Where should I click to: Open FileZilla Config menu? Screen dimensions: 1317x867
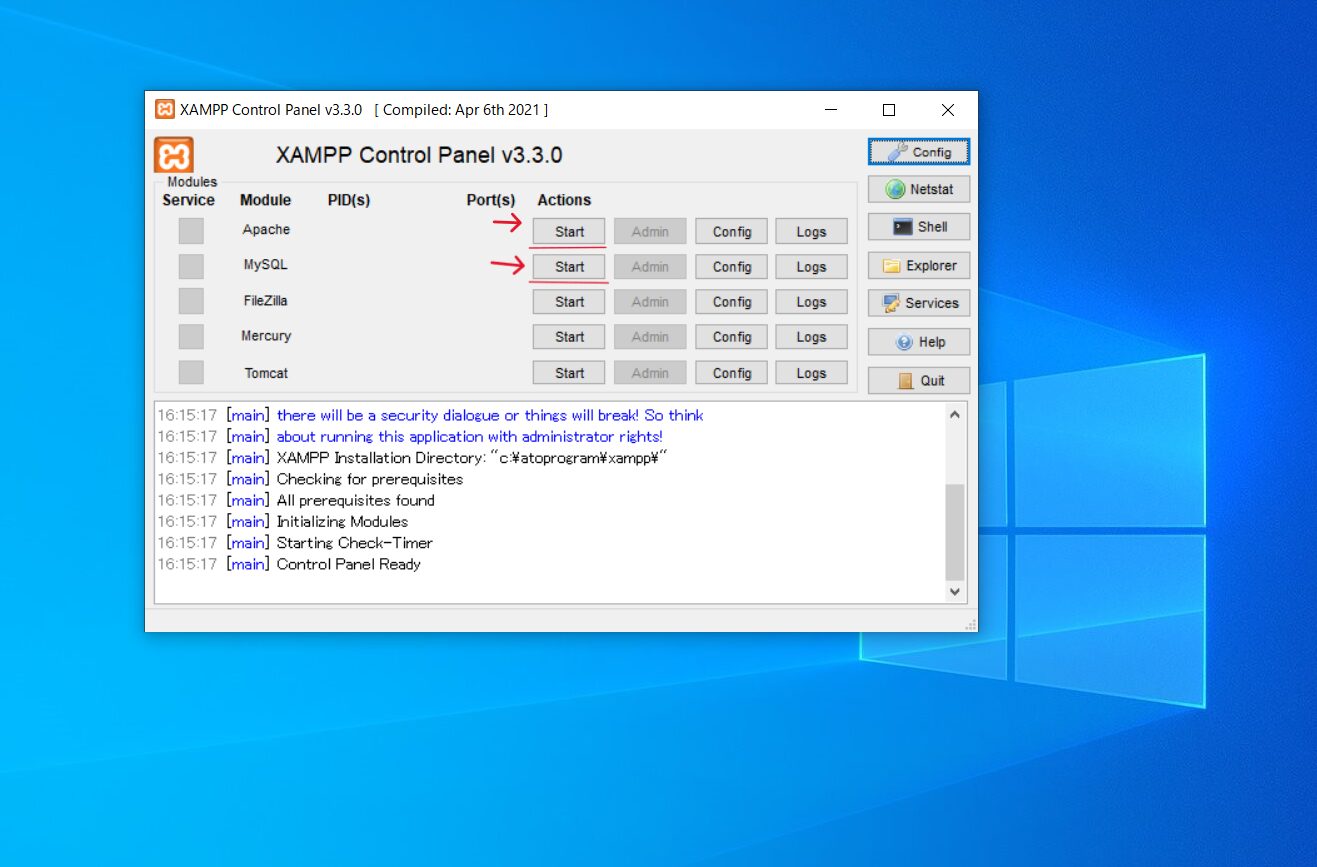pos(732,302)
